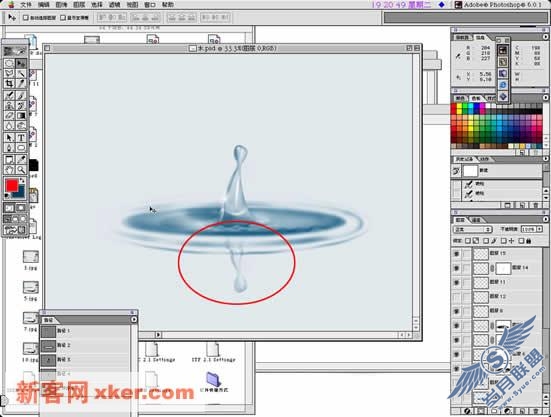Viewport: 551px width, 417px height.
Task: Select the Gradient tool
Action: click(x=21, y=116)
